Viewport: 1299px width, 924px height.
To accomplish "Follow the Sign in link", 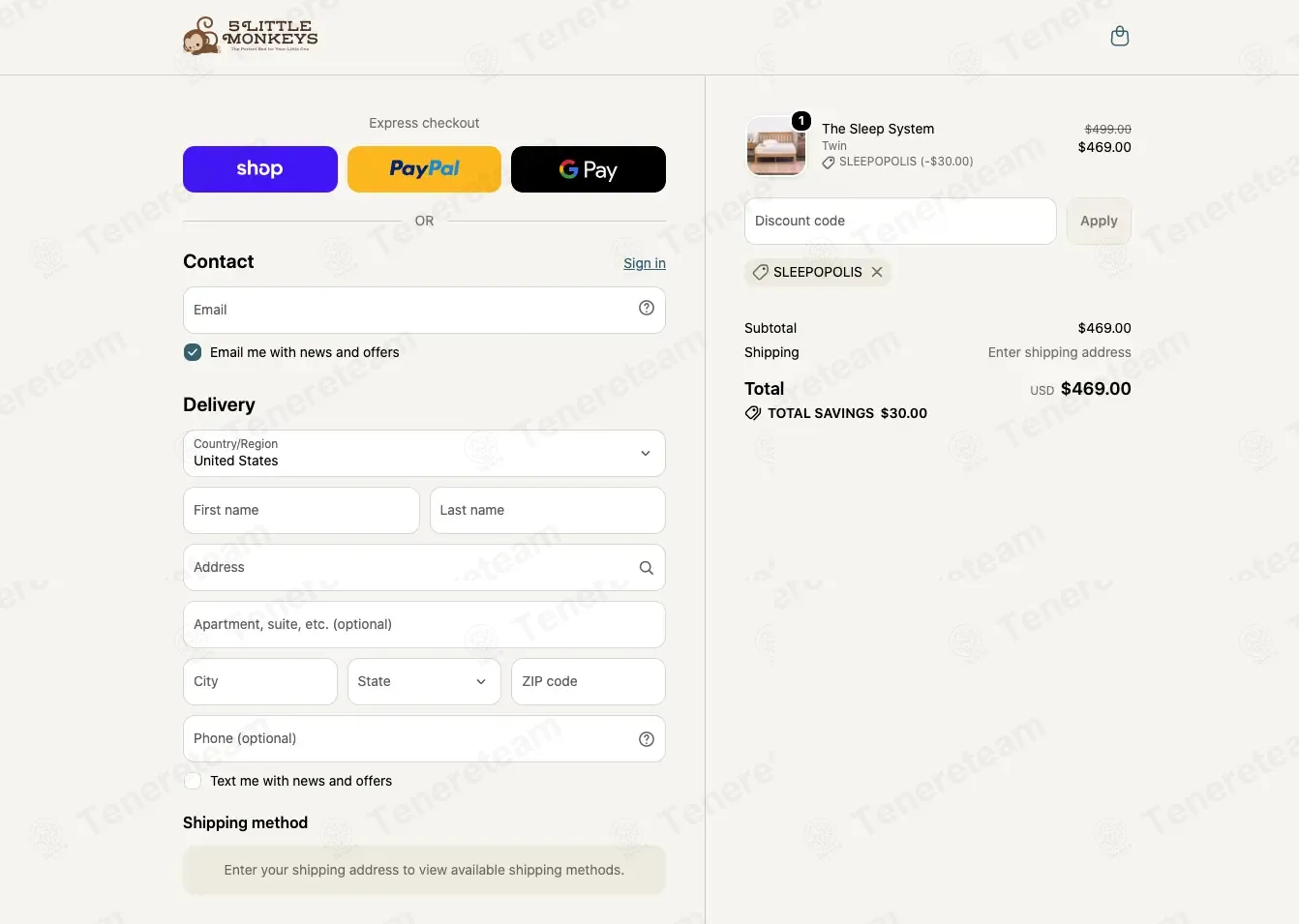I will (x=645, y=263).
